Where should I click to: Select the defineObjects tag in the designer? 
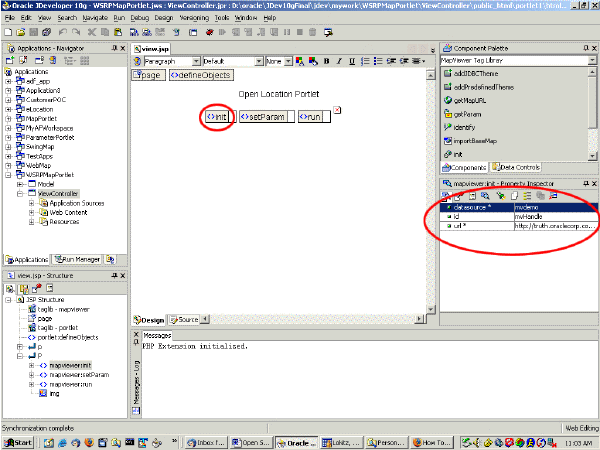[201, 75]
